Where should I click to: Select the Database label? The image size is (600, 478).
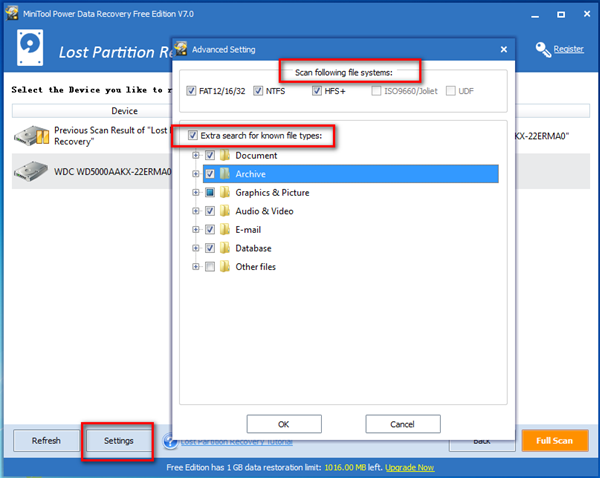pos(253,248)
